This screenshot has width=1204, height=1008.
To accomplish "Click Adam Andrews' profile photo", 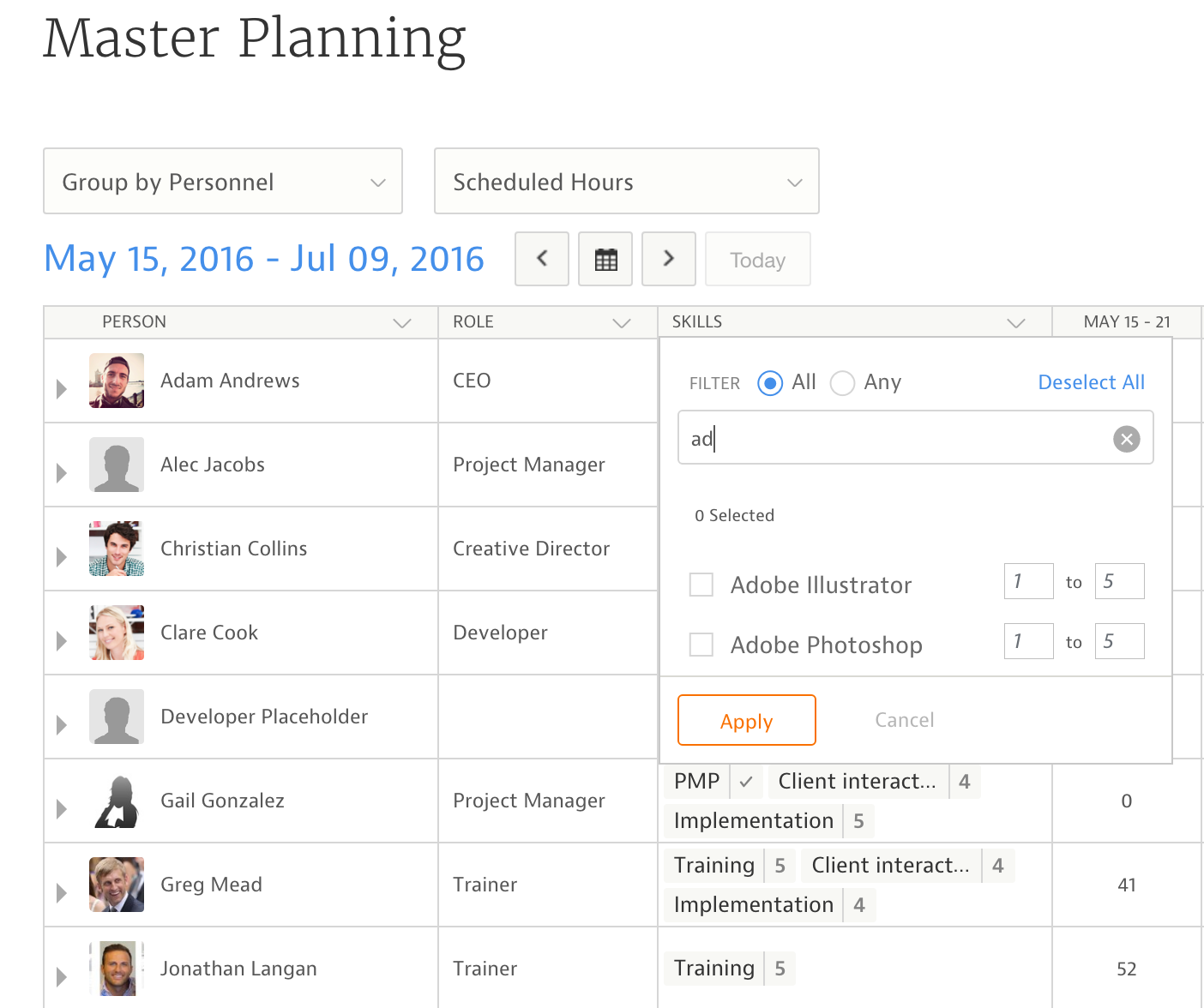I will (117, 381).
